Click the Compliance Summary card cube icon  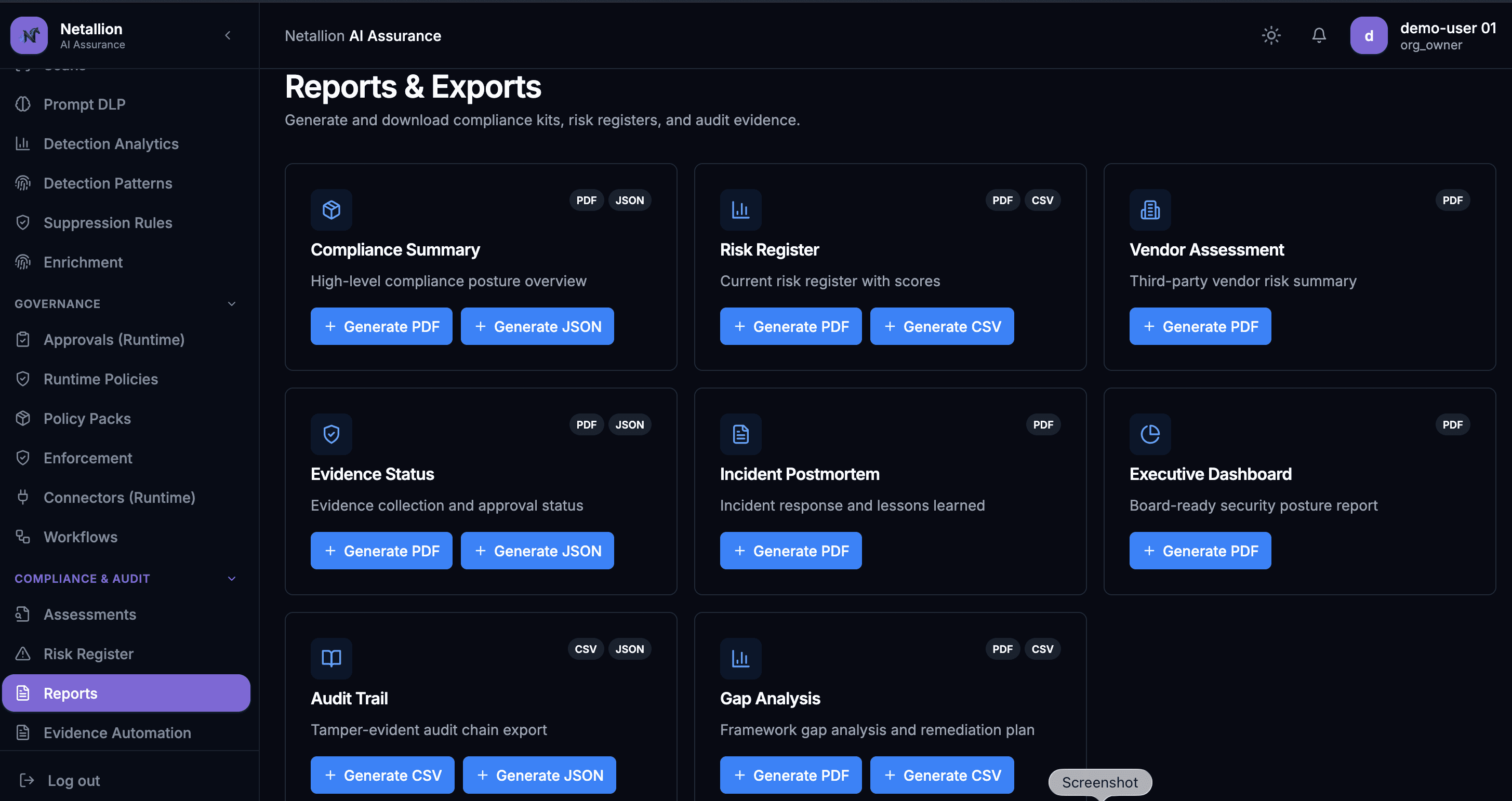pos(331,209)
